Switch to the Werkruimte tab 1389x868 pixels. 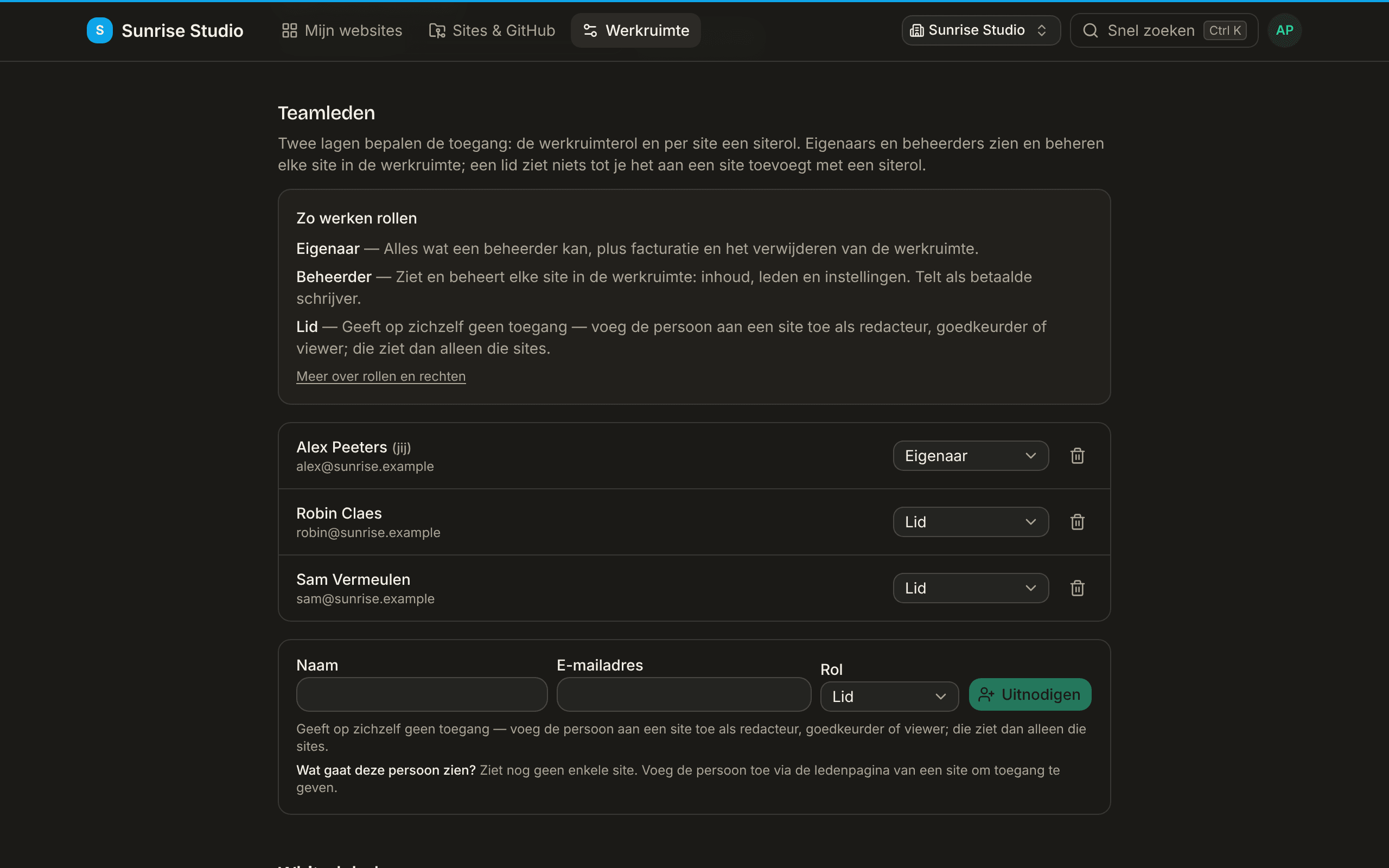pos(635,30)
